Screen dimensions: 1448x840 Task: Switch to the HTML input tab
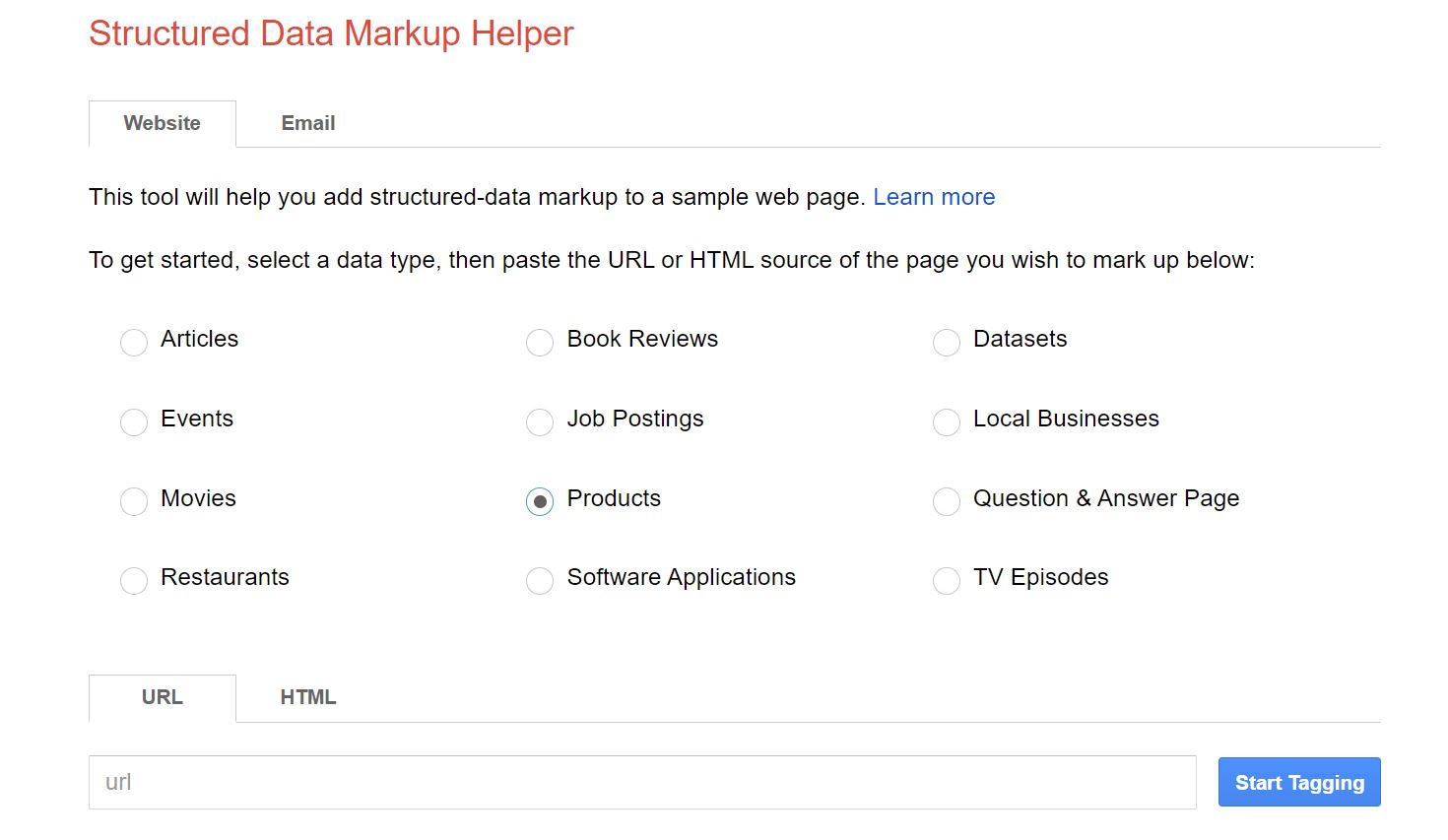(x=307, y=697)
